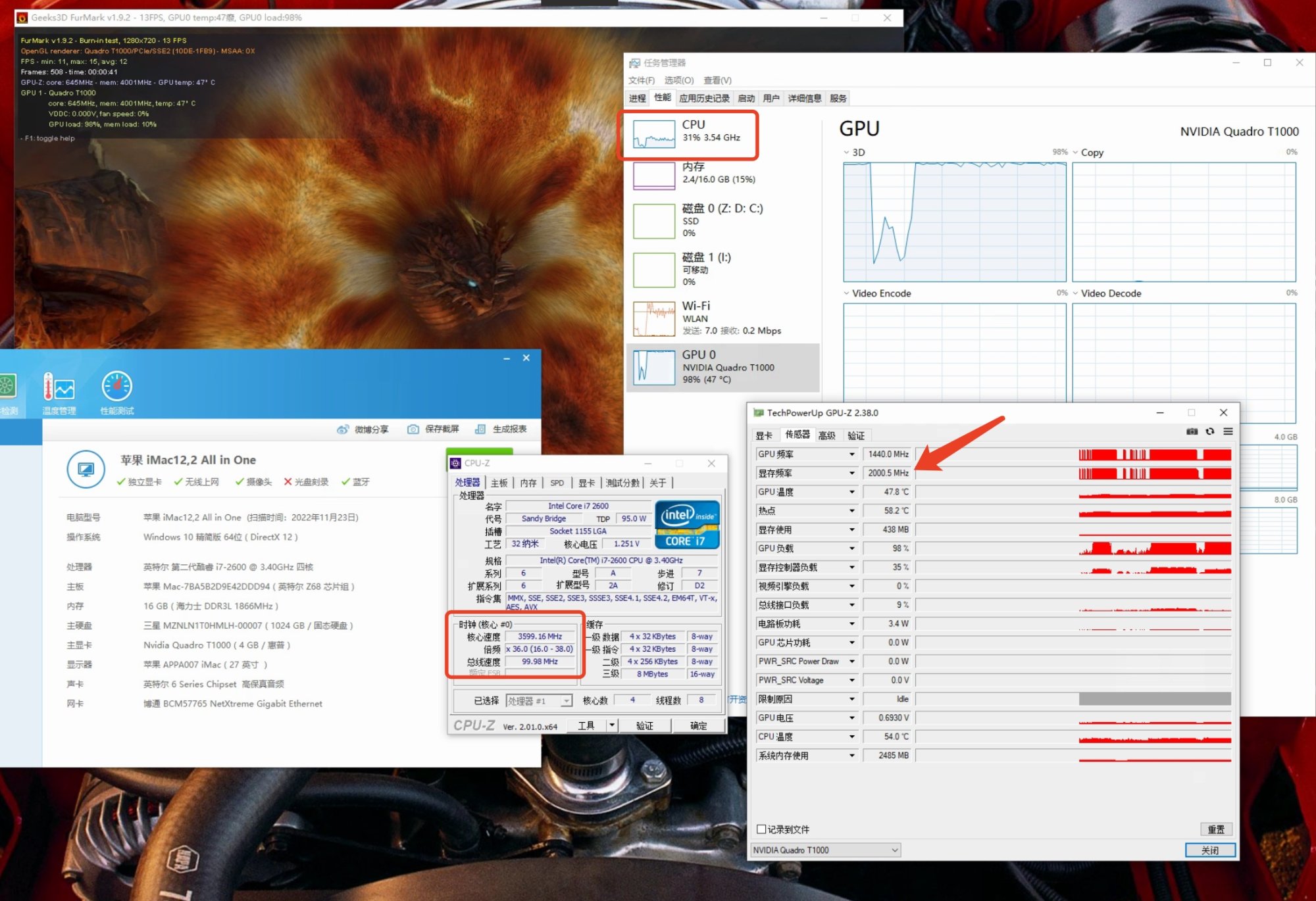Open the Copy engine graph selector
This screenshot has height=901, width=1316.
[x=1076, y=153]
